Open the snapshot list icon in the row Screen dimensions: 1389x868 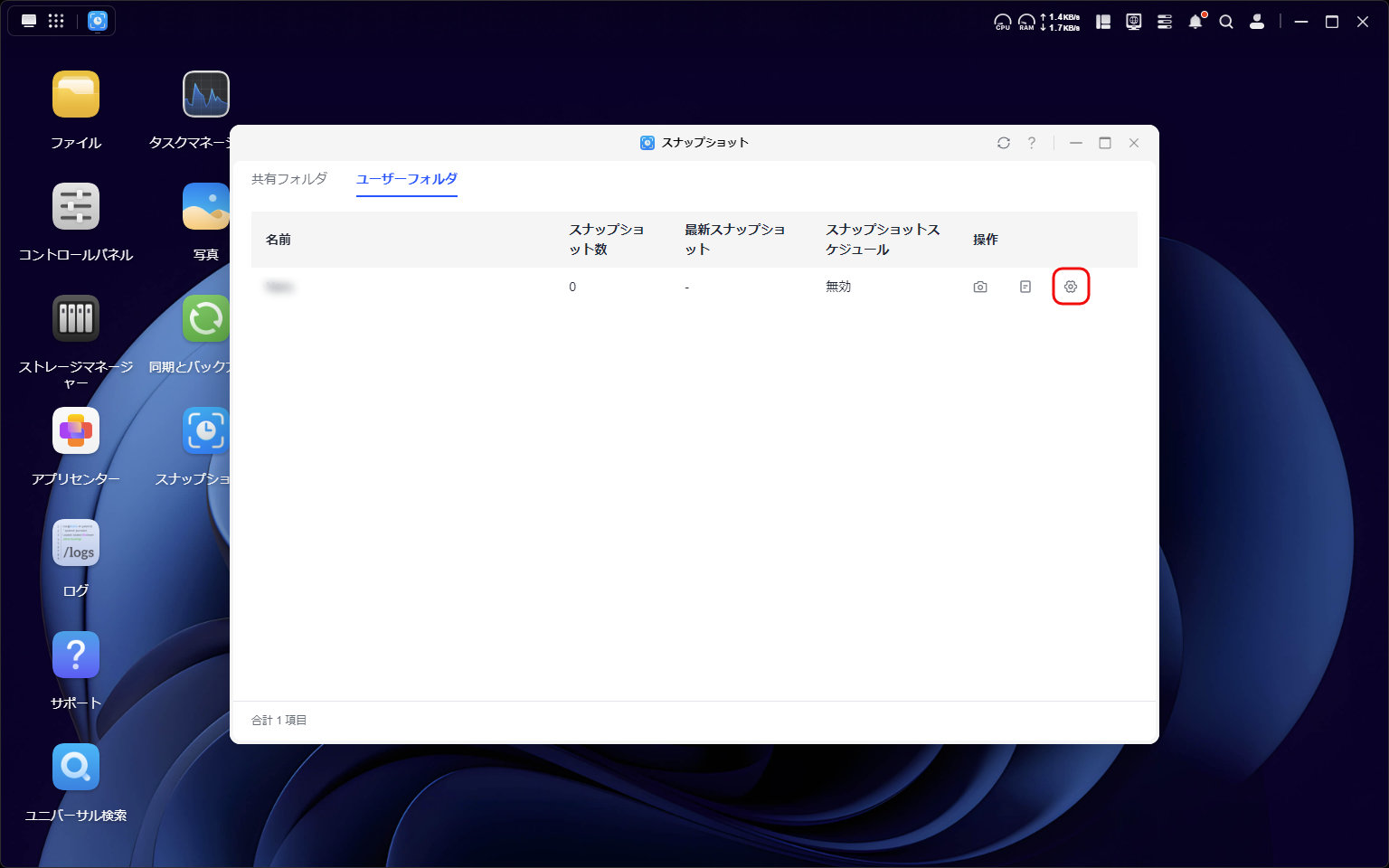pos(1025,287)
